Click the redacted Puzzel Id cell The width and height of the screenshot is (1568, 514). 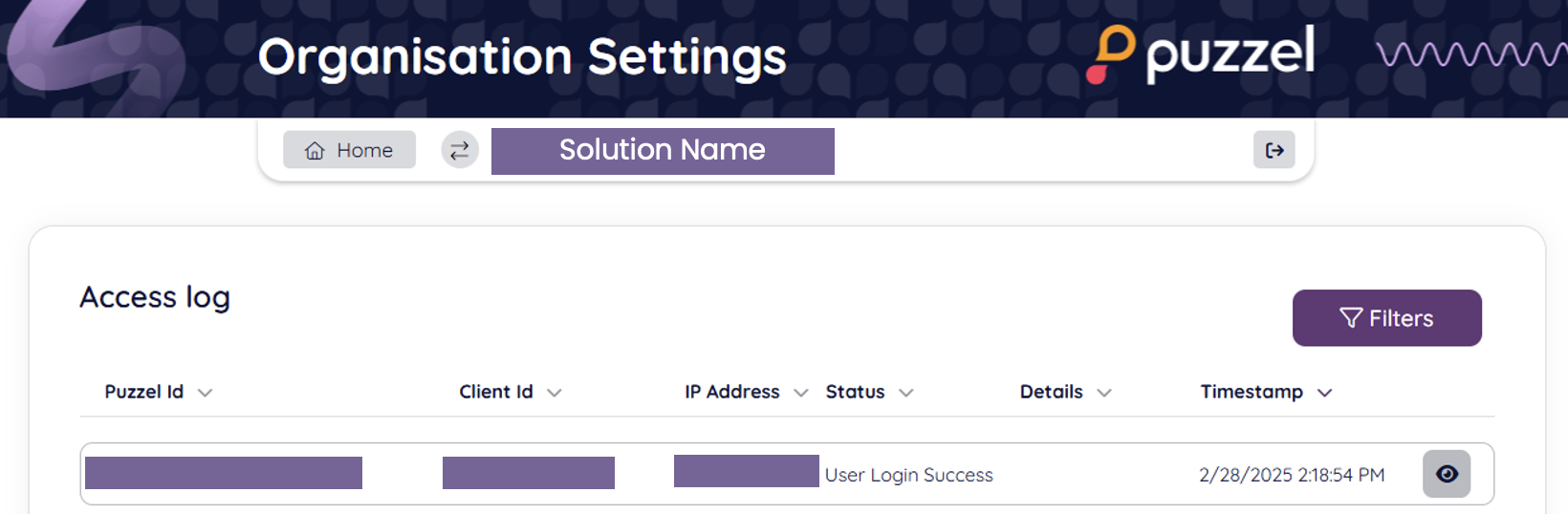click(224, 473)
